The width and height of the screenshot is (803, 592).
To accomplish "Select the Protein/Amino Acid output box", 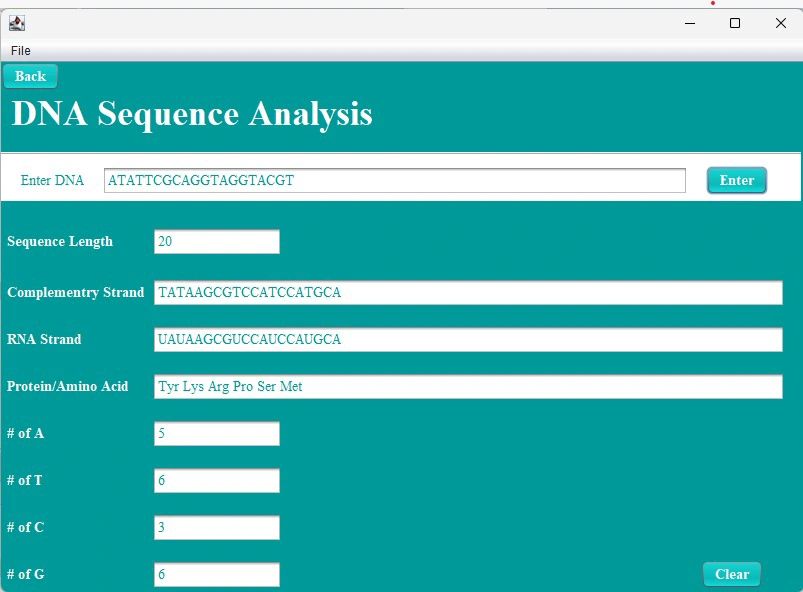I will [467, 386].
